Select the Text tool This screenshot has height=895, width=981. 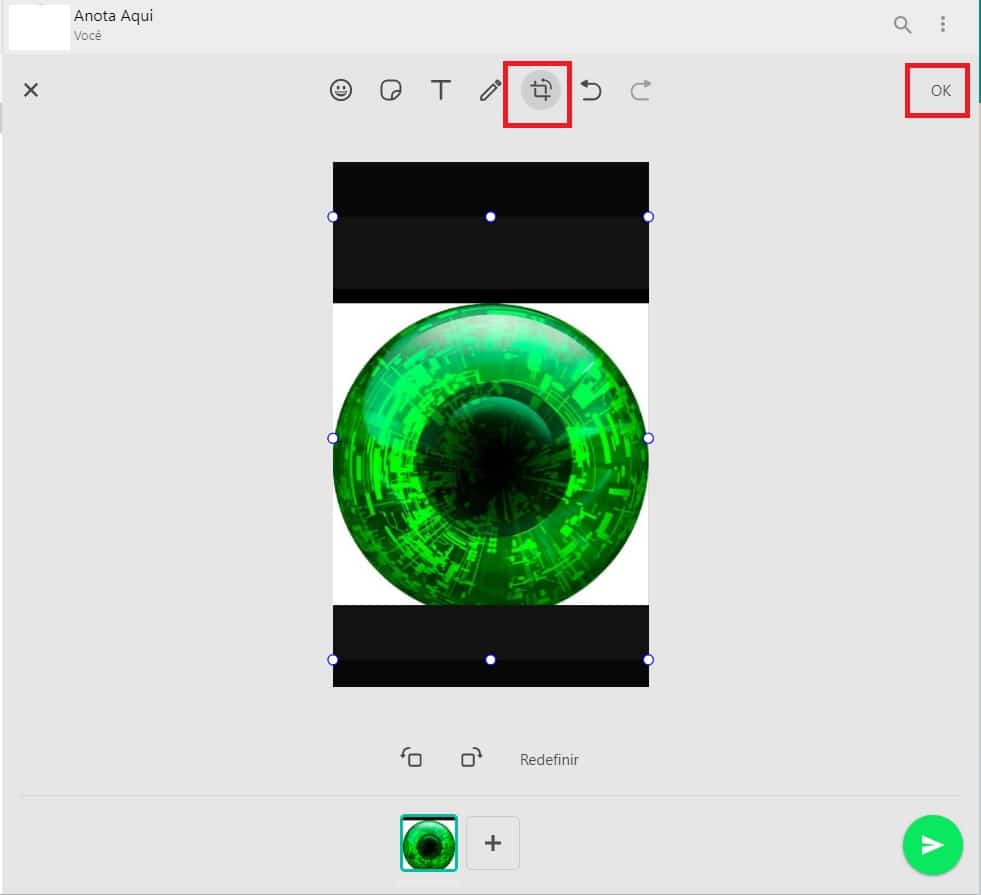pyautogui.click(x=440, y=90)
